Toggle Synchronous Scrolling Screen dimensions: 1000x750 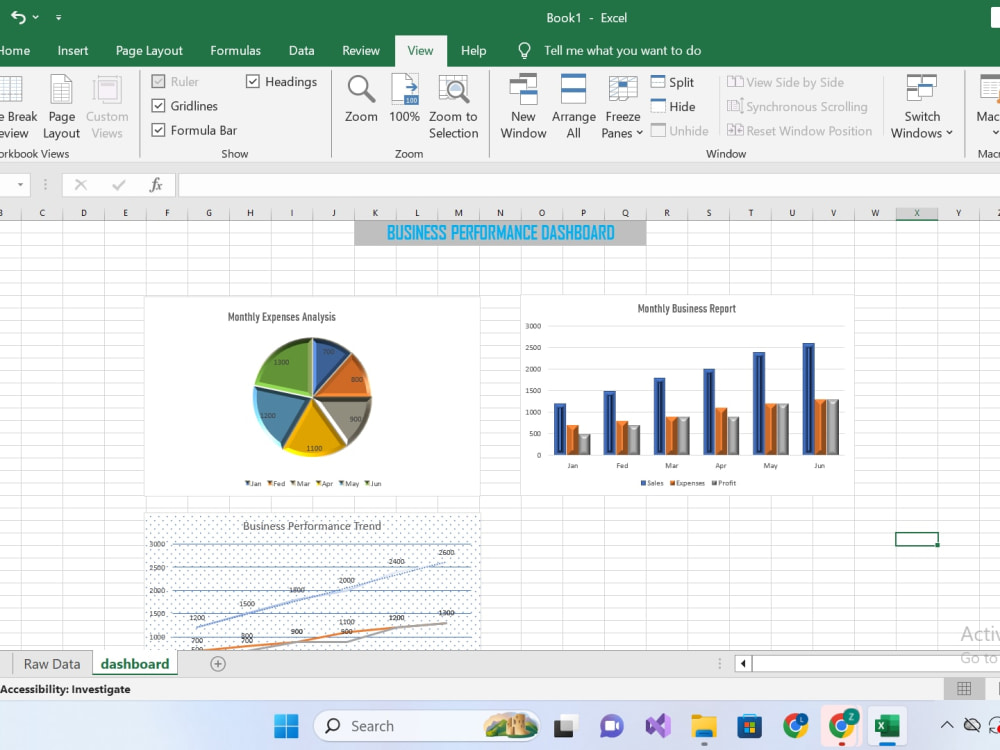tap(797, 107)
